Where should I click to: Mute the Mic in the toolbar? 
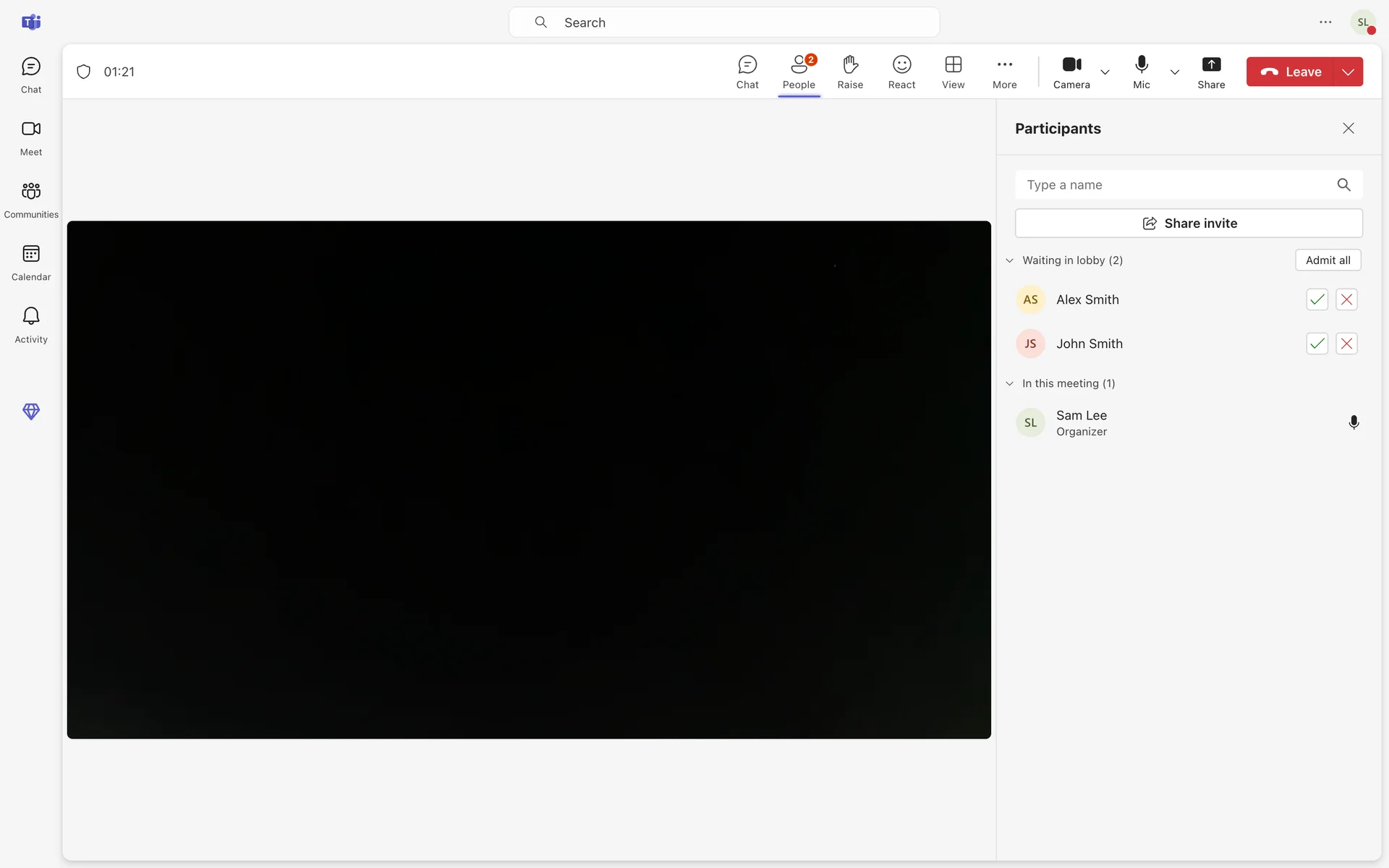[x=1141, y=72]
